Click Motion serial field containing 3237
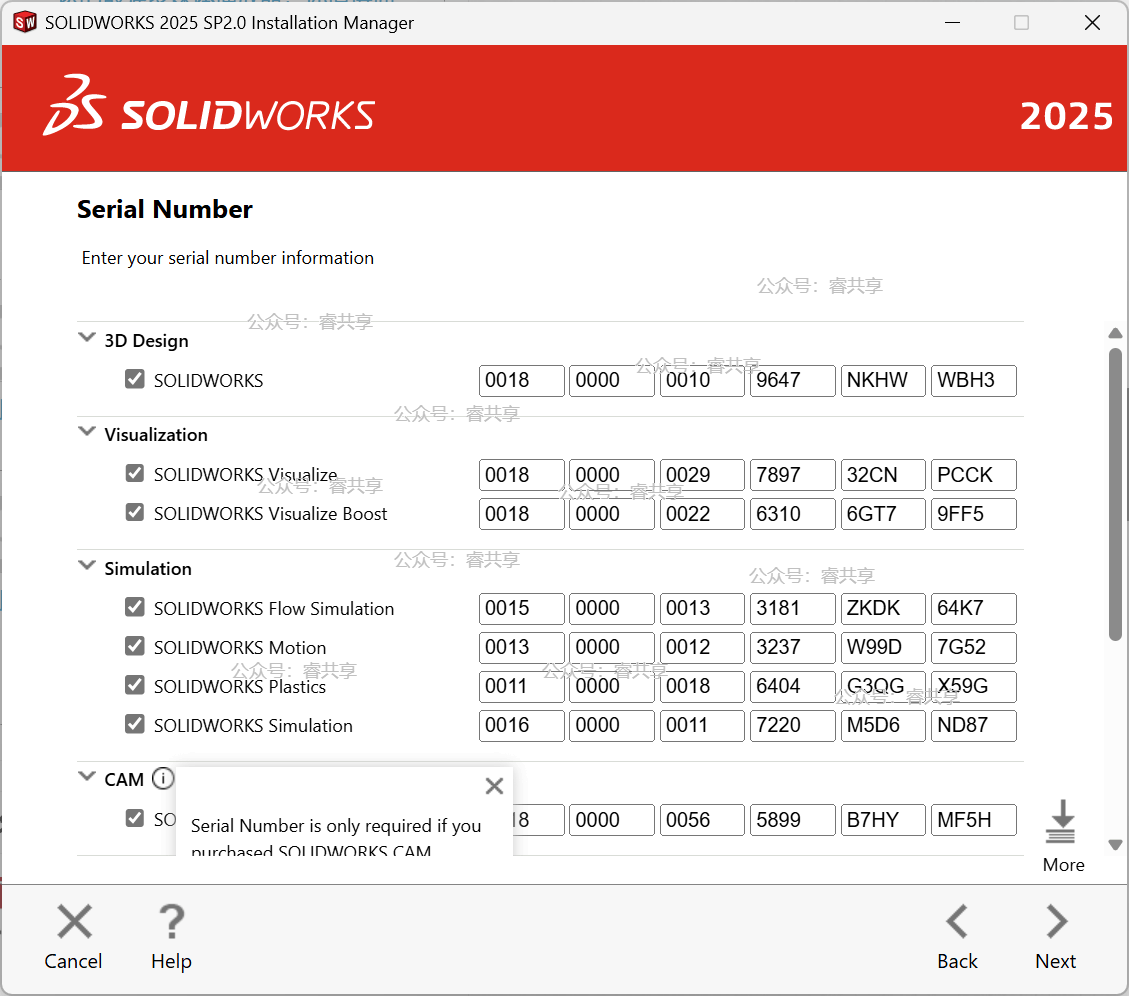 [x=792, y=647]
